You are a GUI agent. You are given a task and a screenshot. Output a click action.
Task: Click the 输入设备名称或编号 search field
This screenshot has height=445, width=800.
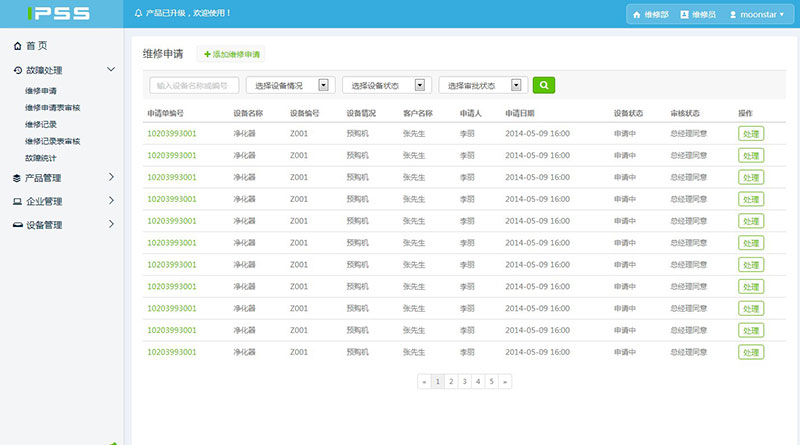(194, 86)
